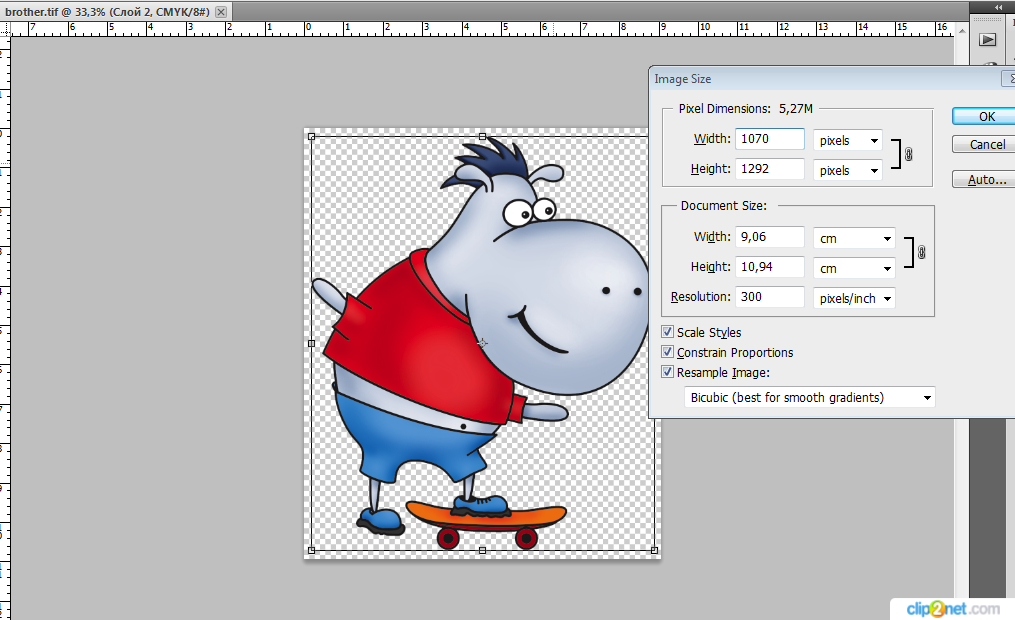
Task: Disable the Scale Styles checkbox
Action: 668,332
